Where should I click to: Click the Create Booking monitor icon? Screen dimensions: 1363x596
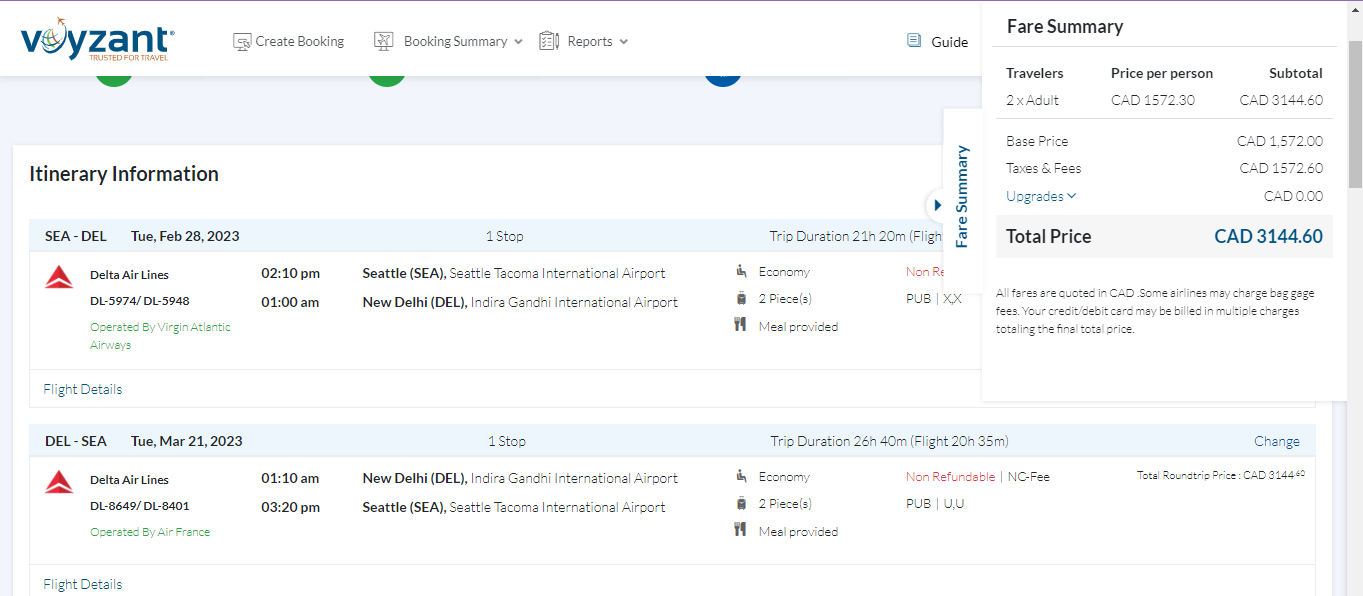coord(242,42)
